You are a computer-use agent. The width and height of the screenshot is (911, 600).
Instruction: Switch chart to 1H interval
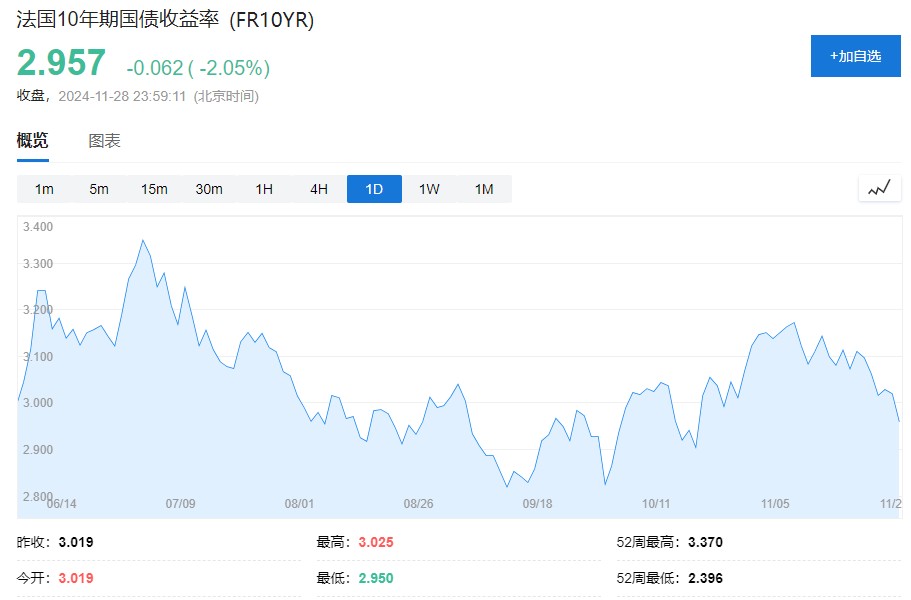(264, 189)
